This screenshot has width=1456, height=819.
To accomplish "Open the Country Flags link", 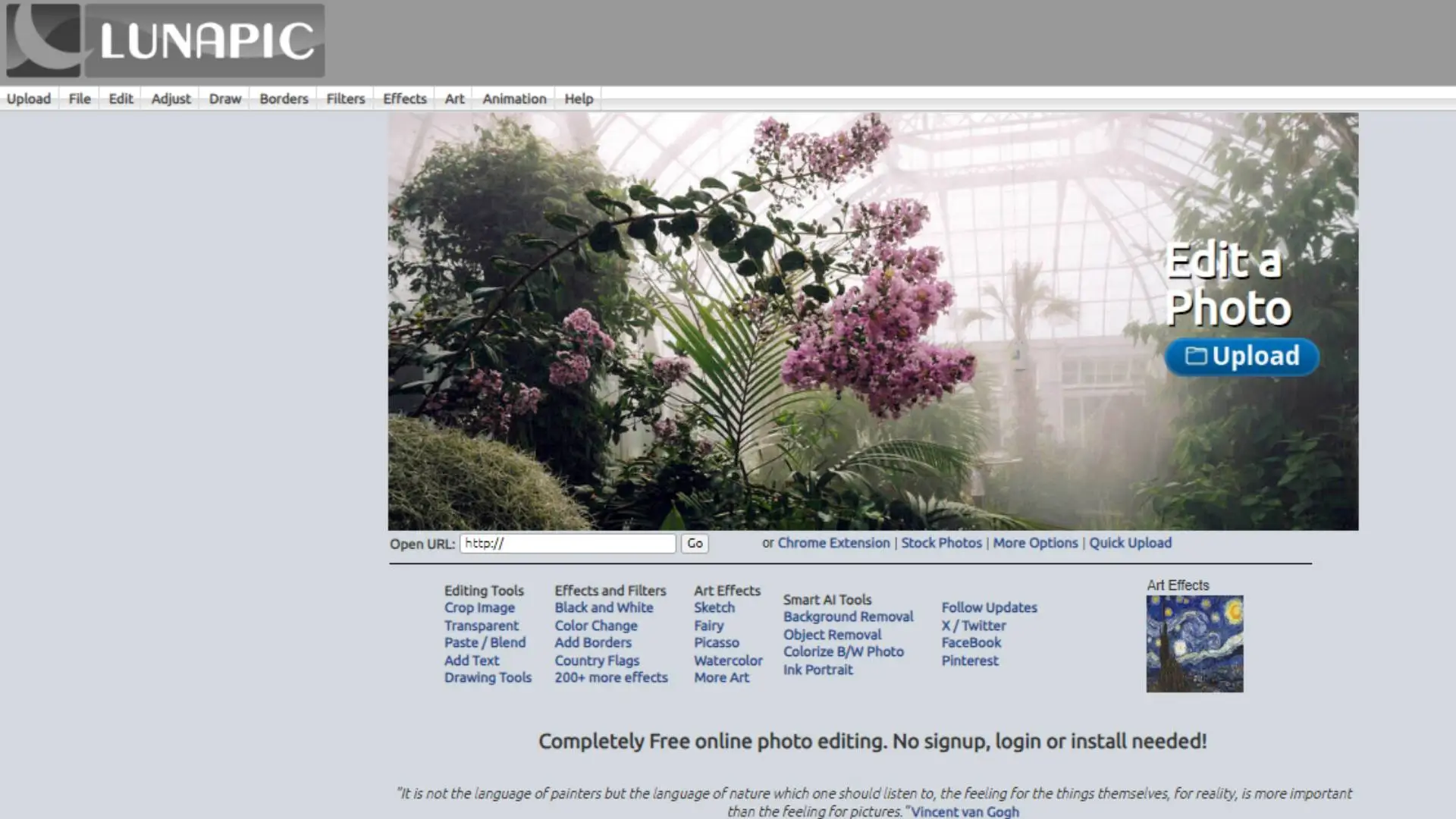I will pos(597,661).
